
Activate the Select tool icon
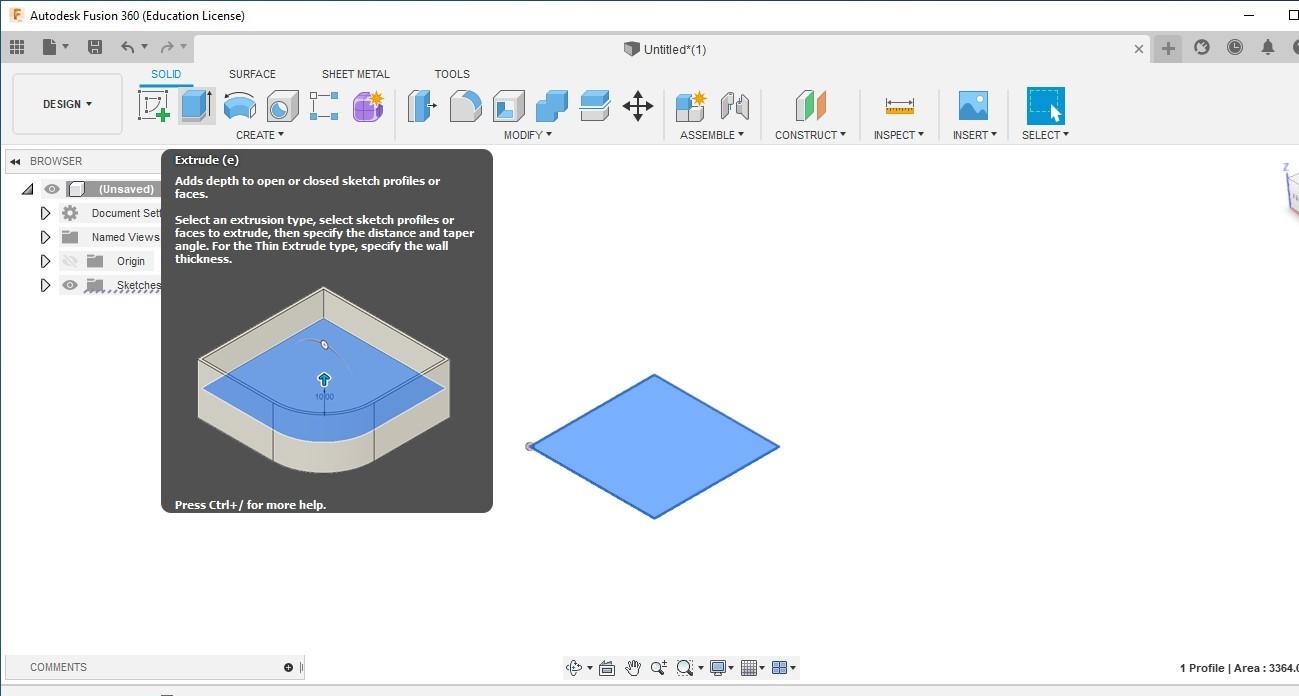tap(1045, 105)
